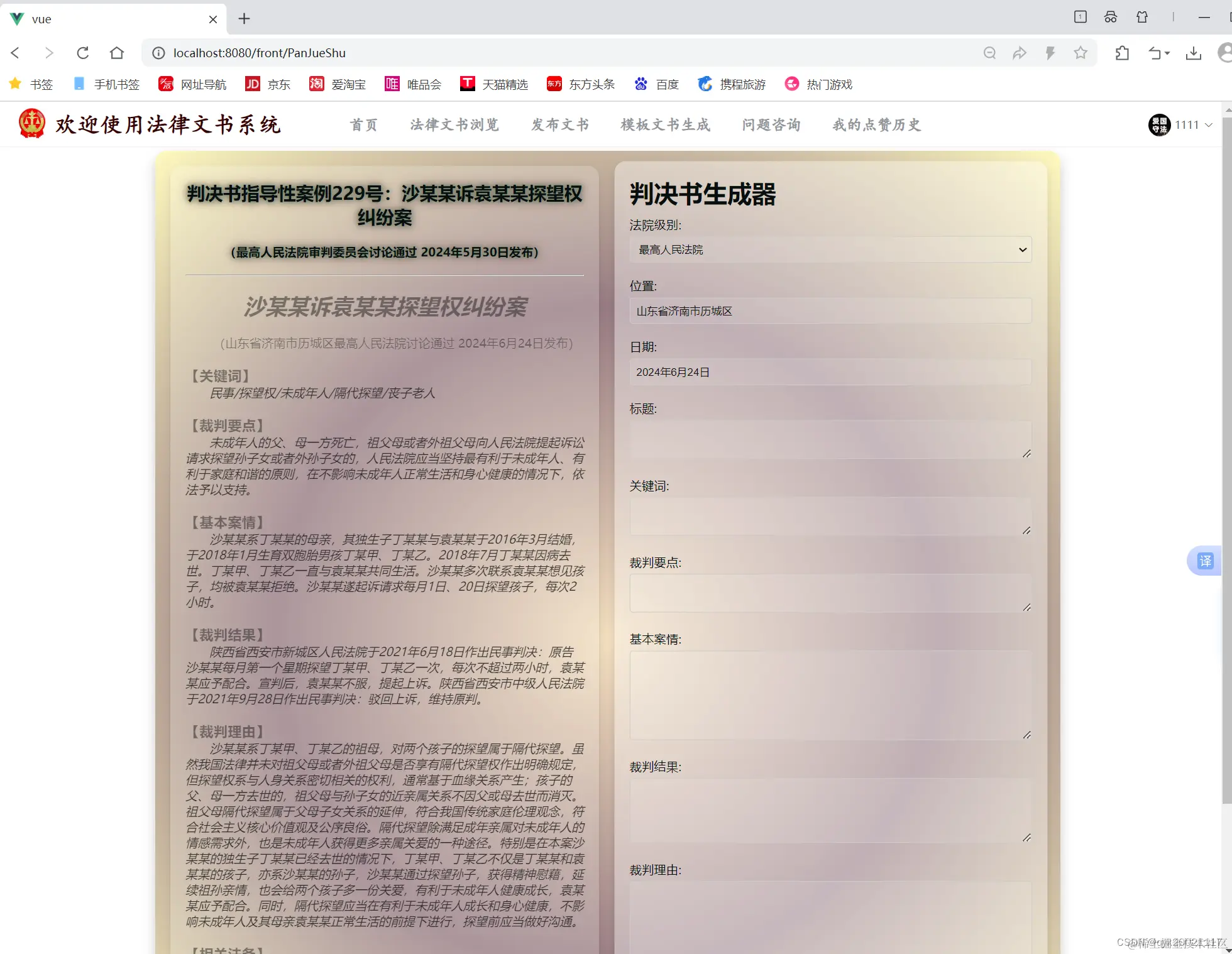
Task: Open 法律文书浏览 menu item
Action: (454, 124)
